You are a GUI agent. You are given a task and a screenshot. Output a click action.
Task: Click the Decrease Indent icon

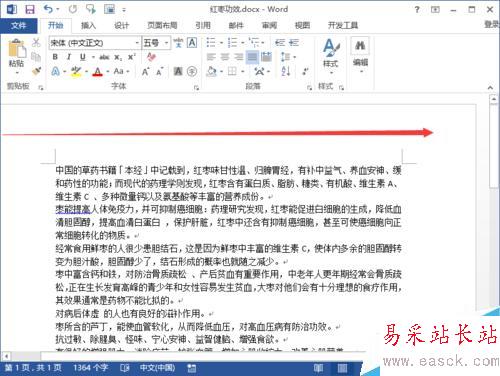280,43
